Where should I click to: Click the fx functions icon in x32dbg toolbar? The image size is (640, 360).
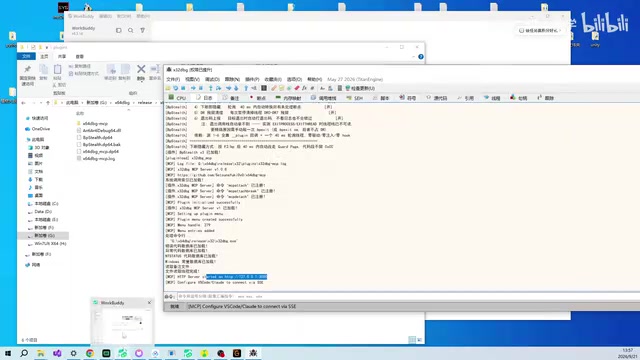tap(304, 88)
